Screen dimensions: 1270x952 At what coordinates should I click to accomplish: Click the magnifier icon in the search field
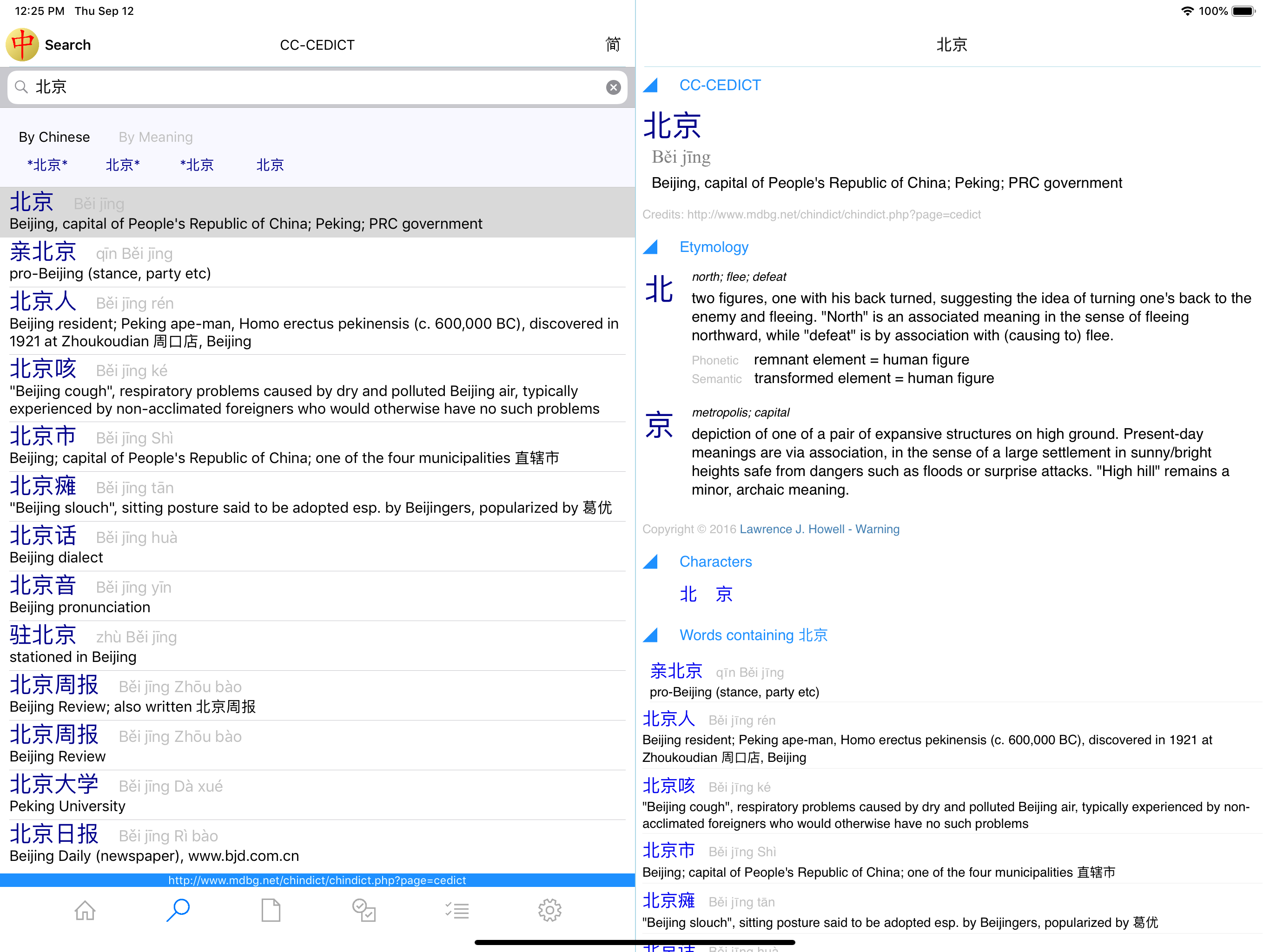coord(21,87)
